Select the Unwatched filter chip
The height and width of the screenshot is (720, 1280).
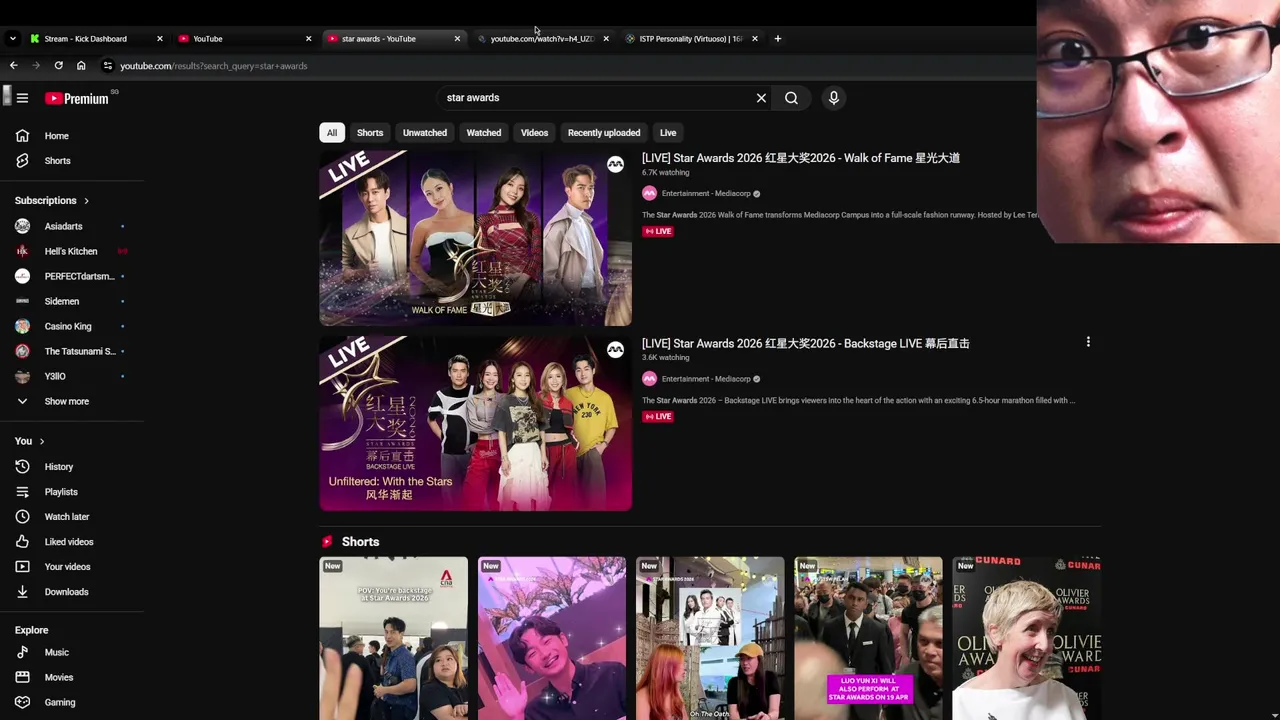[x=425, y=133]
